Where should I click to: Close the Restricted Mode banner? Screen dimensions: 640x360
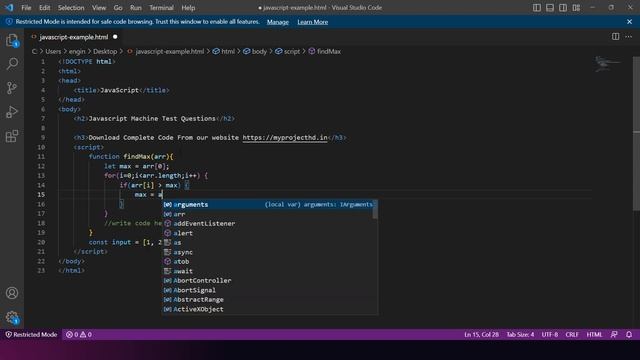coord(629,22)
